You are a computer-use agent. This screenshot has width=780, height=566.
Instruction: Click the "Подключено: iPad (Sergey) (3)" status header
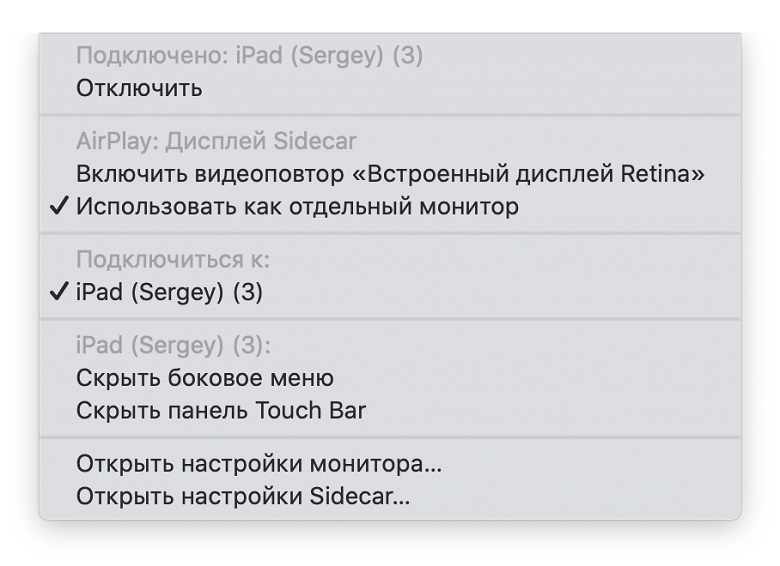click(x=249, y=56)
